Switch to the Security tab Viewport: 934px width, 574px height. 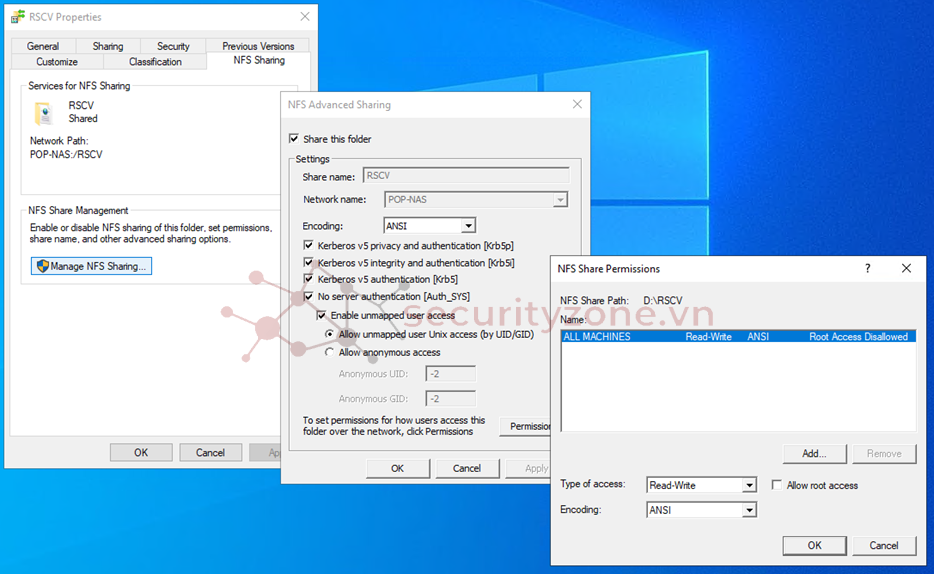[173, 46]
